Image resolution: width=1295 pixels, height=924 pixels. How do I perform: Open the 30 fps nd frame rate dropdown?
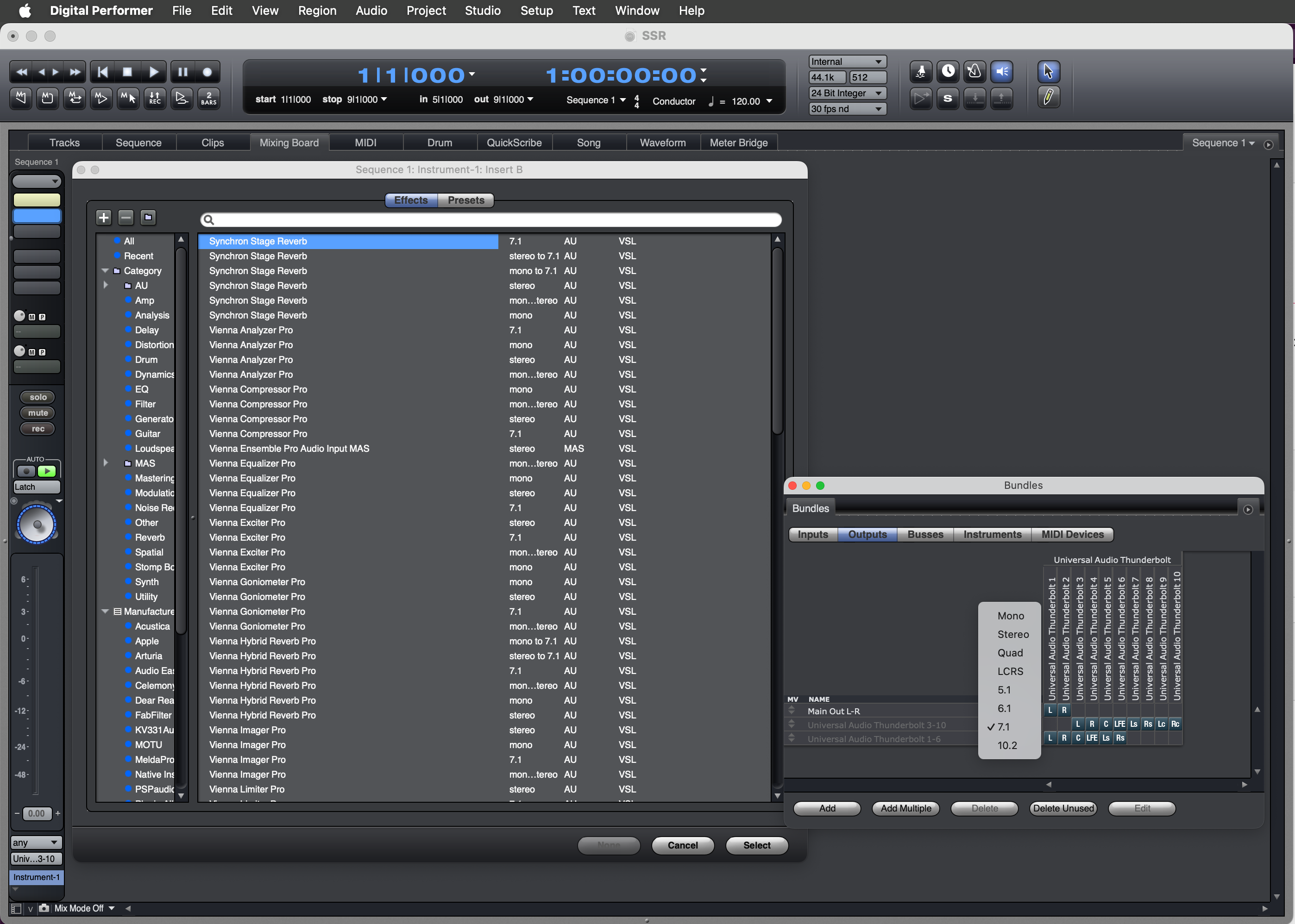pyautogui.click(x=847, y=109)
